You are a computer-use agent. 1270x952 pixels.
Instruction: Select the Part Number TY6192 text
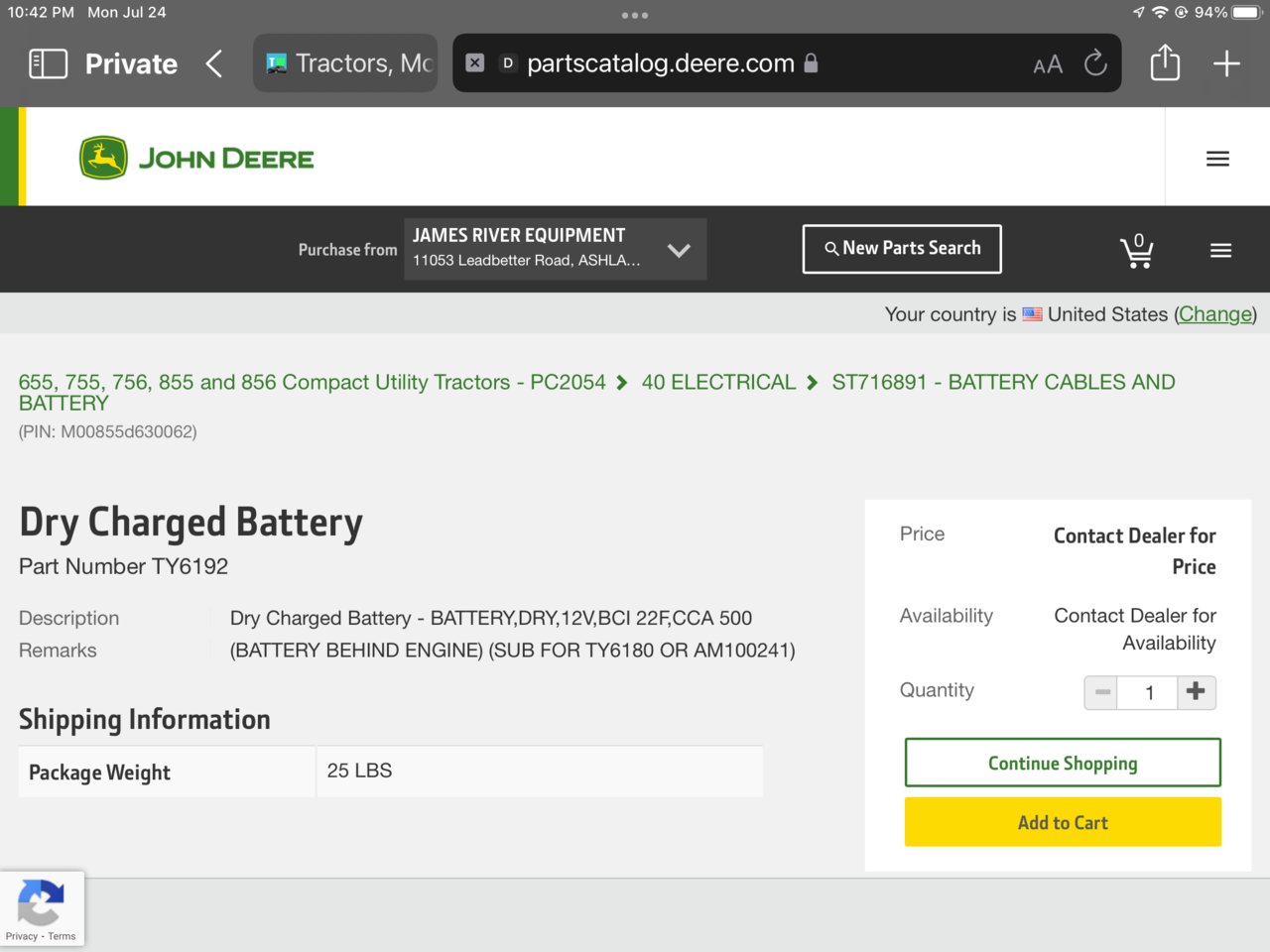[124, 566]
